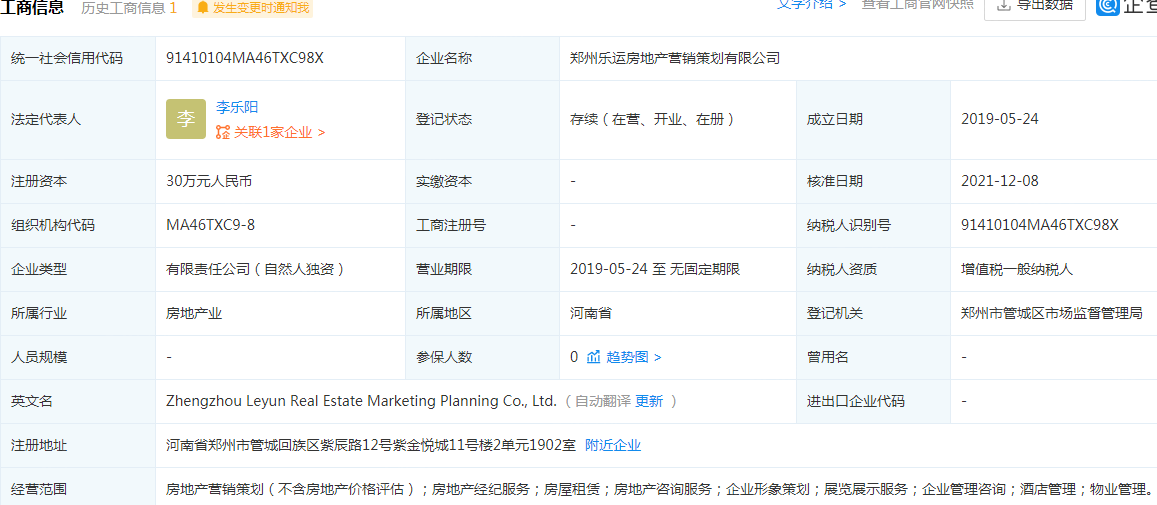This screenshot has height=505, width=1157.
Task: View 查看工商官网快照 snapshot
Action: [918, 4]
